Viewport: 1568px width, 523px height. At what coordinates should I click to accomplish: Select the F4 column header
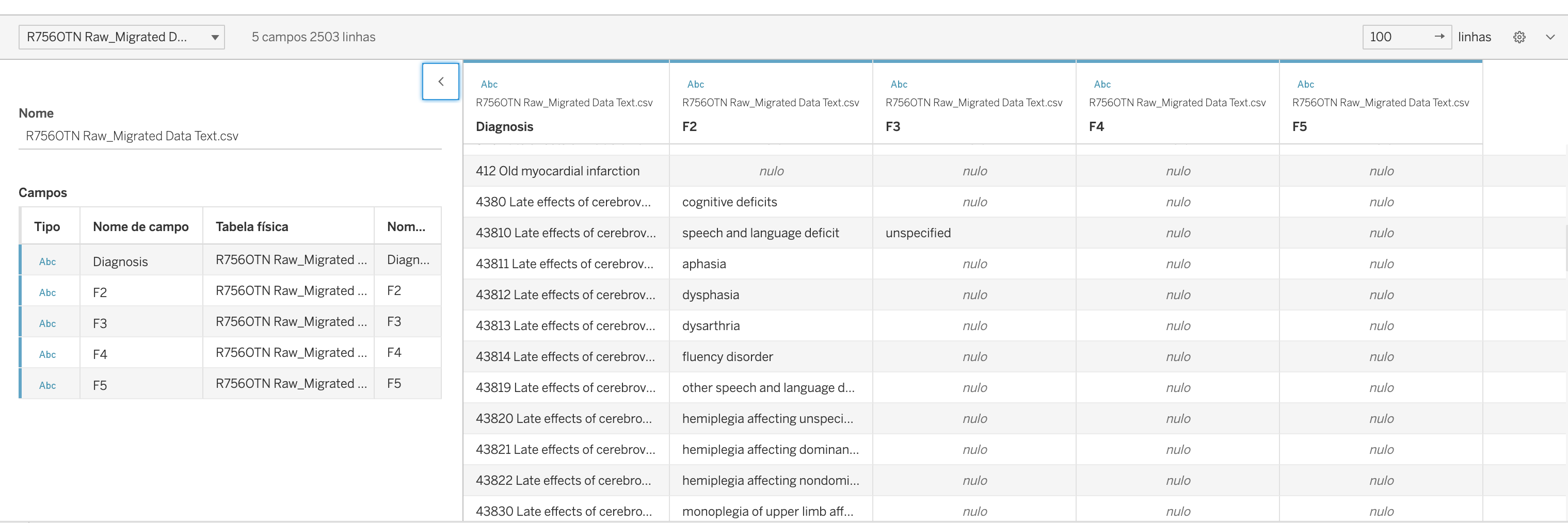click(x=1097, y=126)
